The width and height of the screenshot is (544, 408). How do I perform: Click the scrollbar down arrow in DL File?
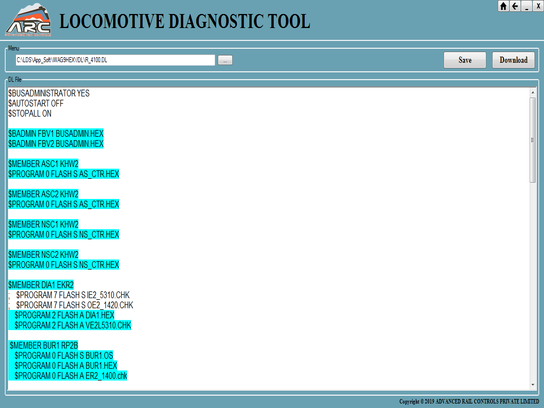point(533,385)
